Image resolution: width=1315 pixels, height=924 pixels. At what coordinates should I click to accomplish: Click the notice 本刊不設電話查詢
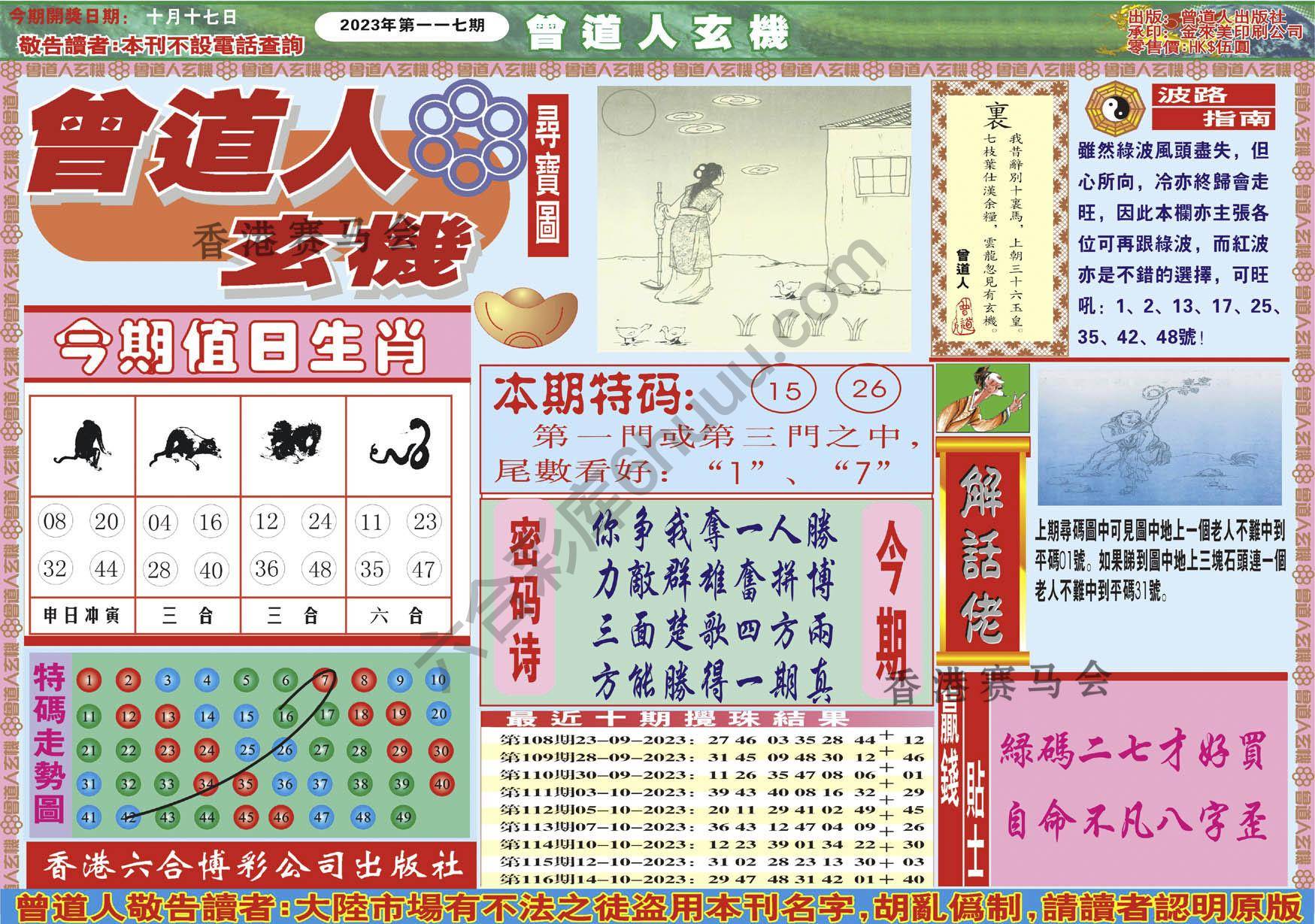pos(211,47)
